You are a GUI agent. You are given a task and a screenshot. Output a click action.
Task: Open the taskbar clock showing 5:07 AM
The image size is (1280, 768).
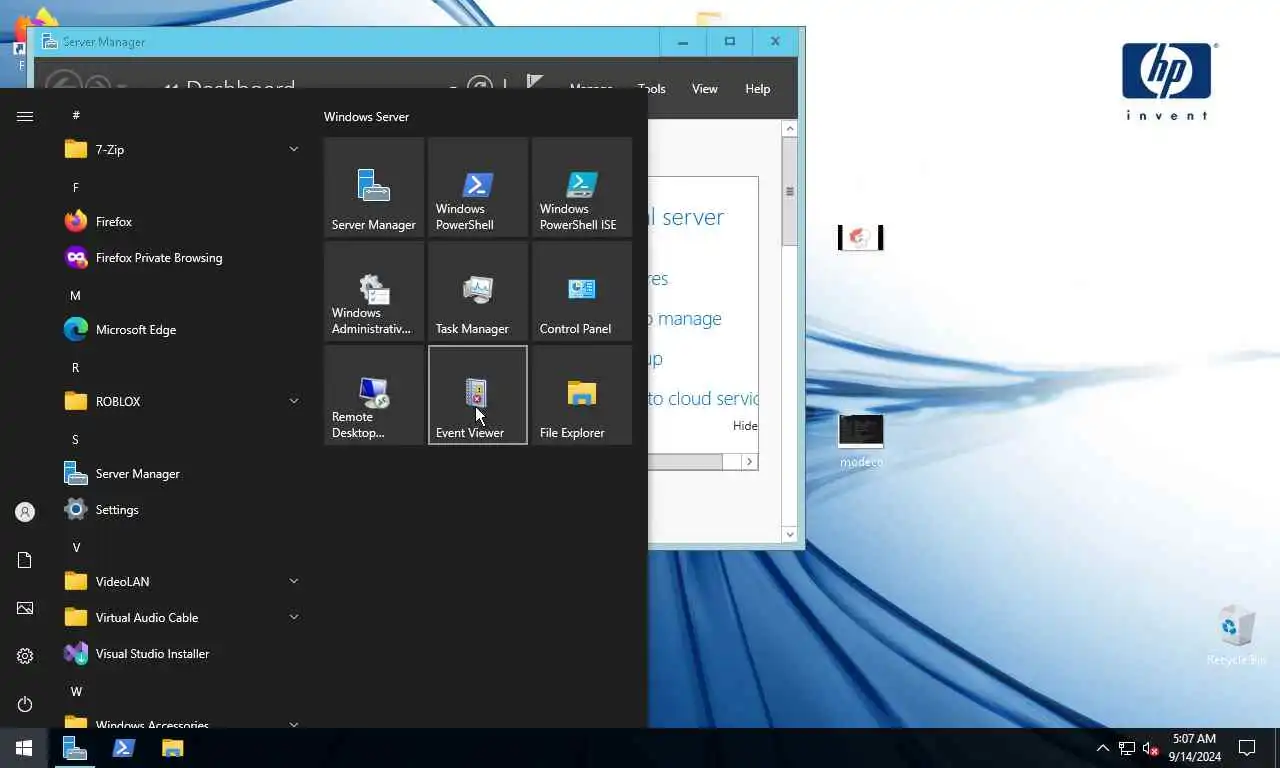(x=1194, y=748)
